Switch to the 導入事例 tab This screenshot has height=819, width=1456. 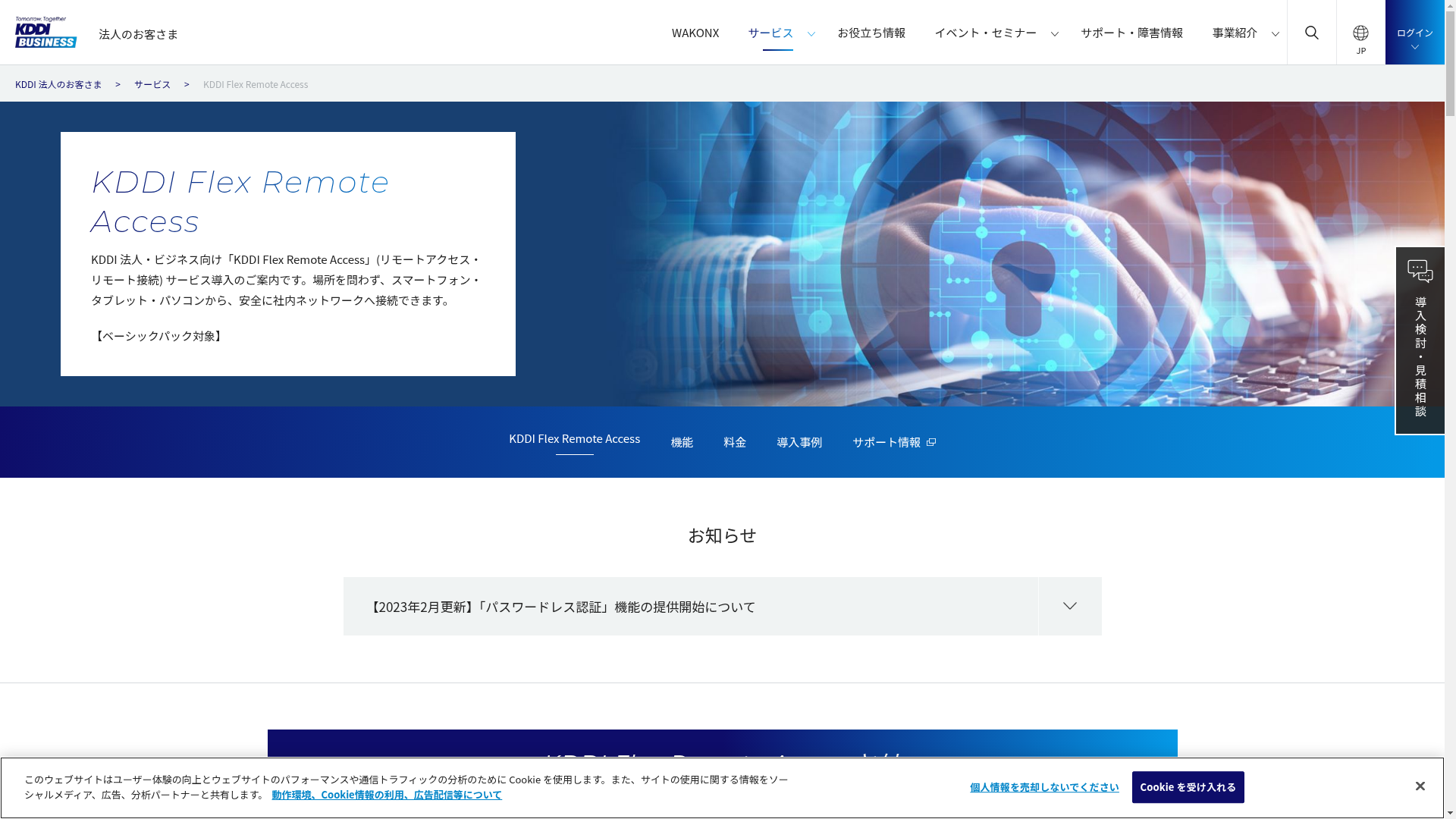(x=799, y=442)
